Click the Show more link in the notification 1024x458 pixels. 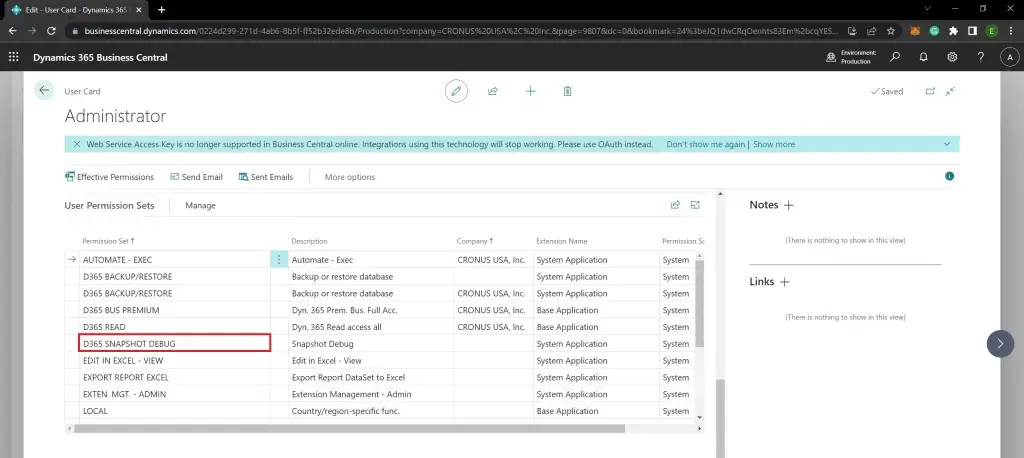(x=774, y=144)
